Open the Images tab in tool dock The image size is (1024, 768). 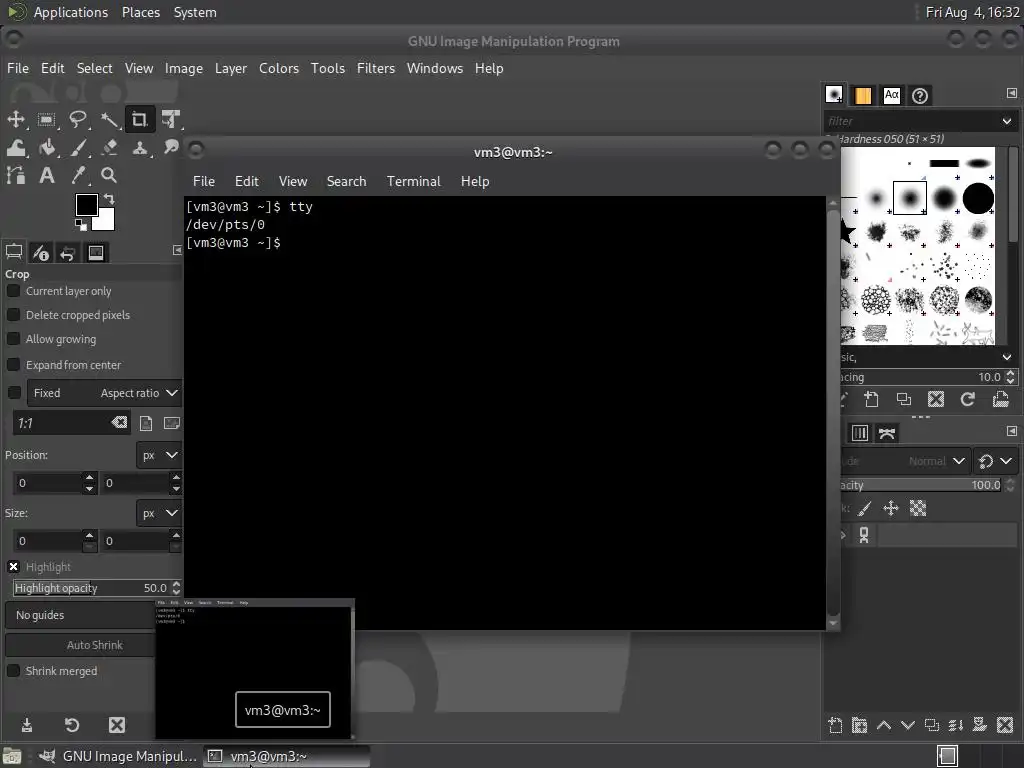click(x=95, y=253)
